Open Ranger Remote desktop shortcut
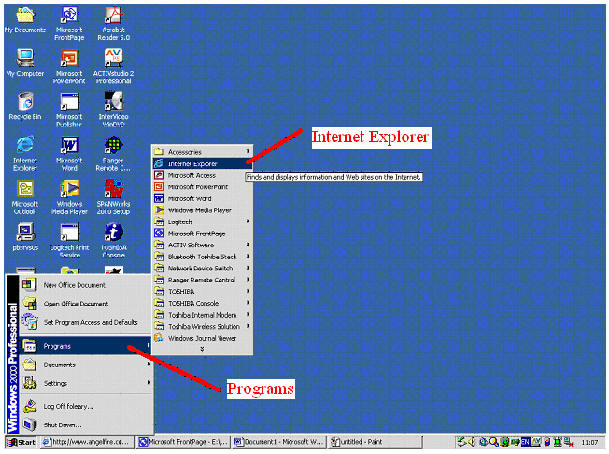 (x=113, y=153)
